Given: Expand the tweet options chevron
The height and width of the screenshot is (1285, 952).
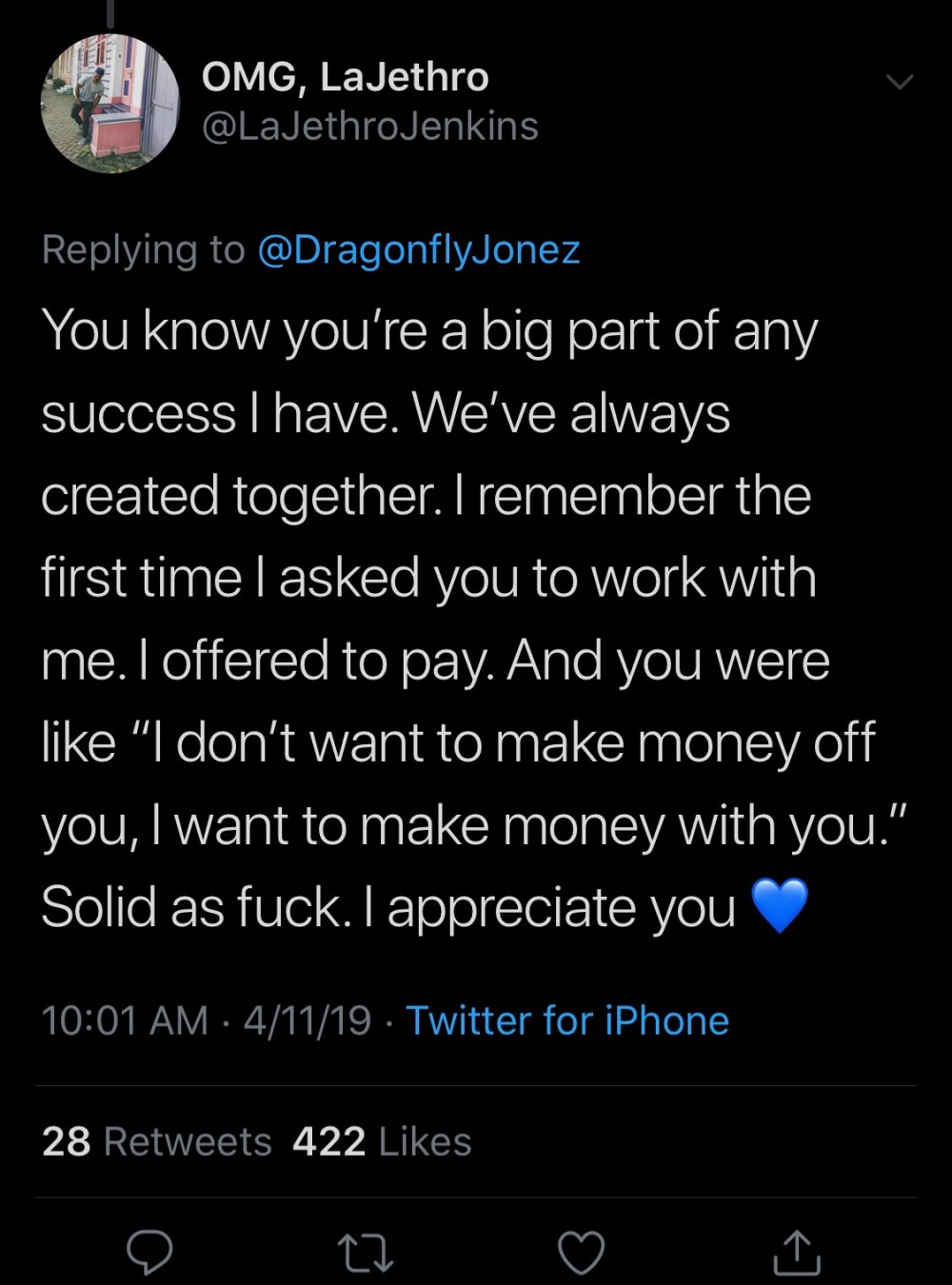Looking at the screenshot, I should tap(899, 83).
